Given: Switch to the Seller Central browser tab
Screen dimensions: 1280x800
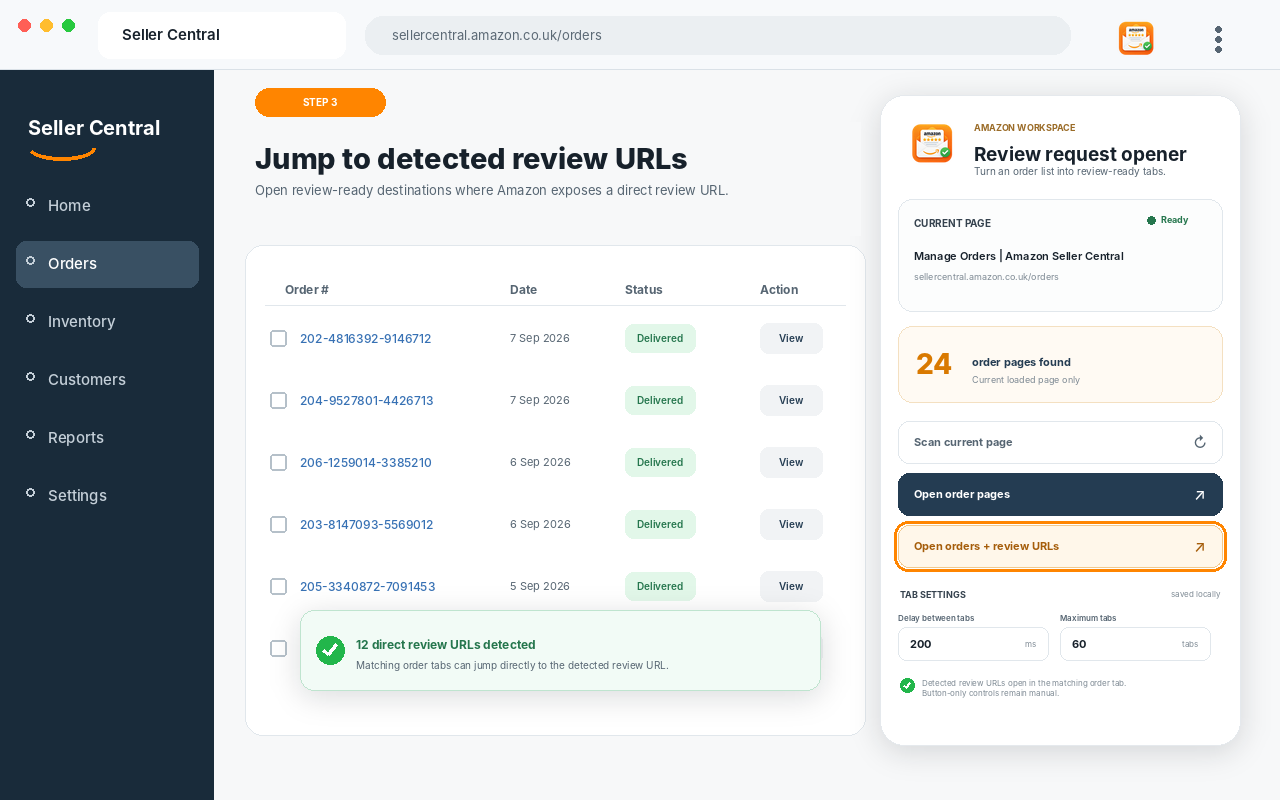Looking at the screenshot, I should [x=222, y=35].
